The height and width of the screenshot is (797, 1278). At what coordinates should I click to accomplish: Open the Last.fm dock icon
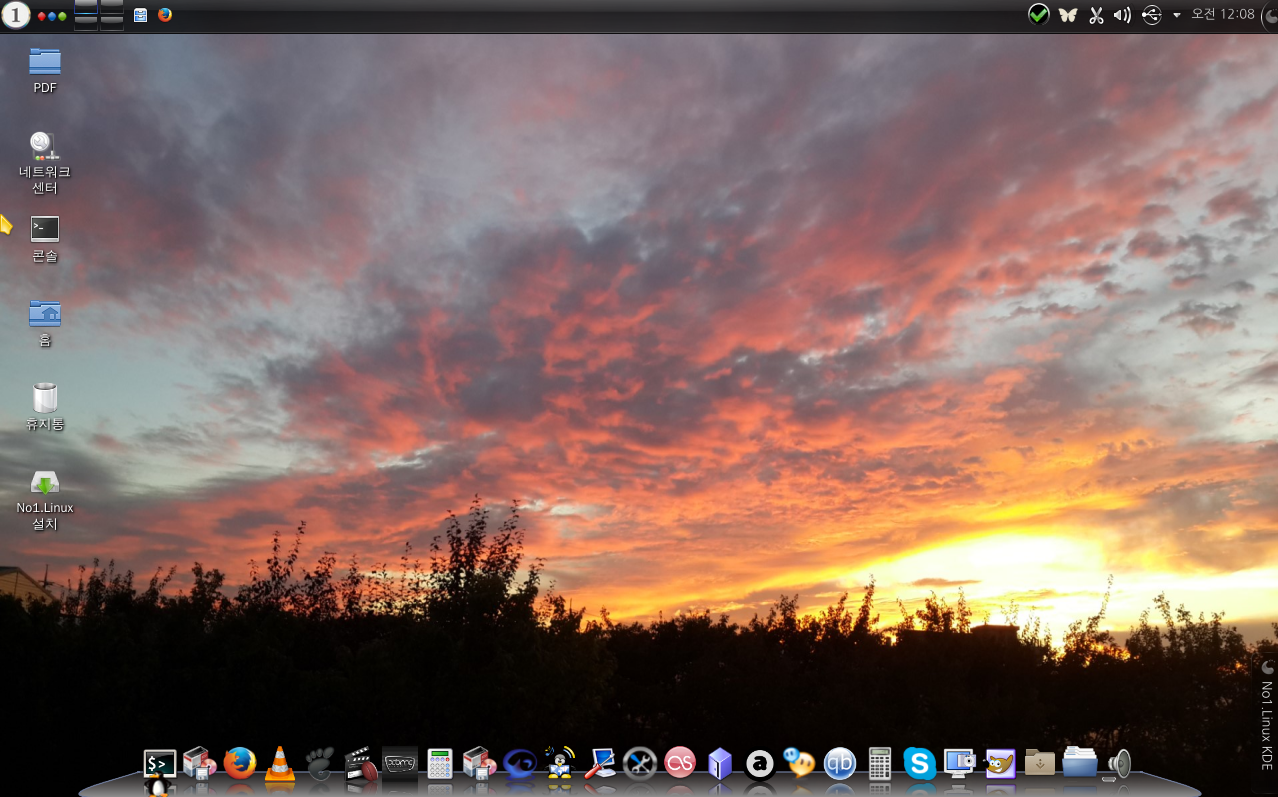pyautogui.click(x=680, y=763)
